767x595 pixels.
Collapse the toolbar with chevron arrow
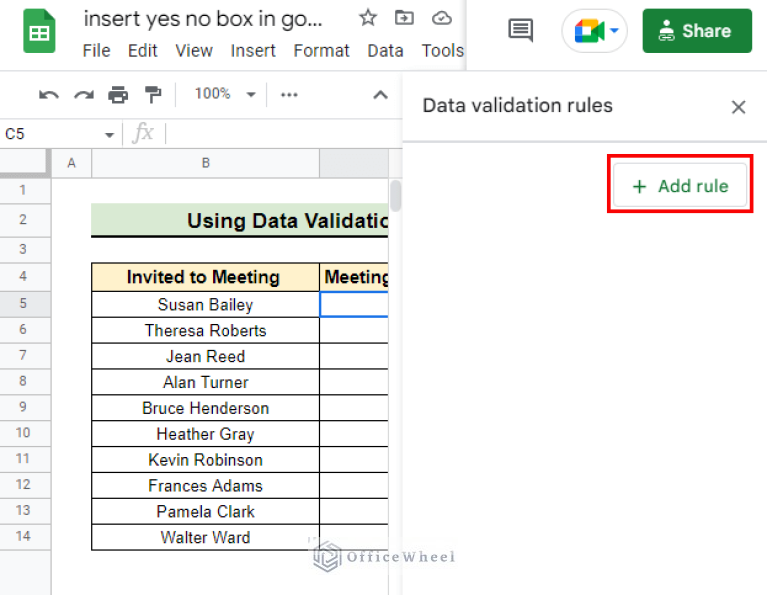380,95
